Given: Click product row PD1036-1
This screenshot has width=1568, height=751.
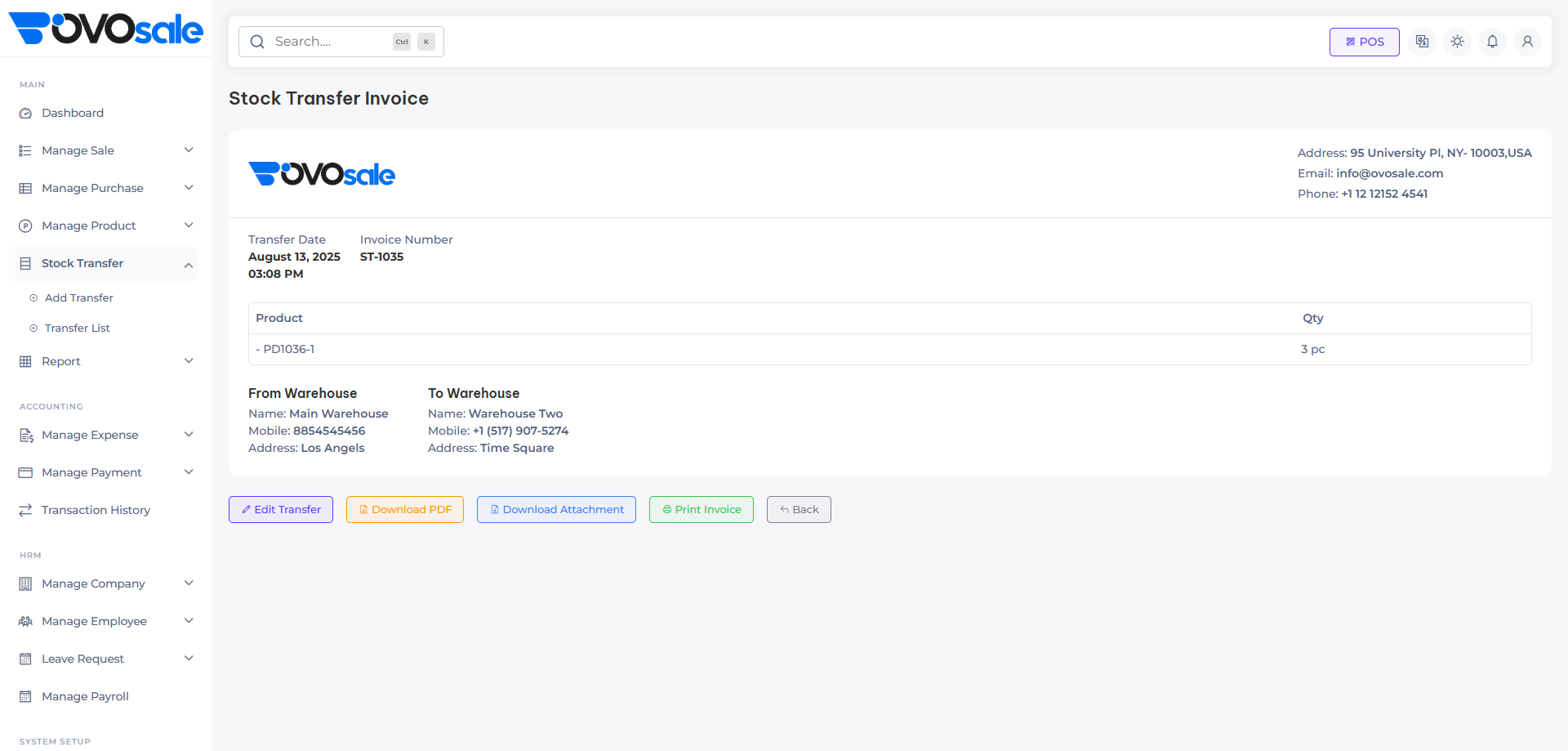Looking at the screenshot, I should 889,350.
